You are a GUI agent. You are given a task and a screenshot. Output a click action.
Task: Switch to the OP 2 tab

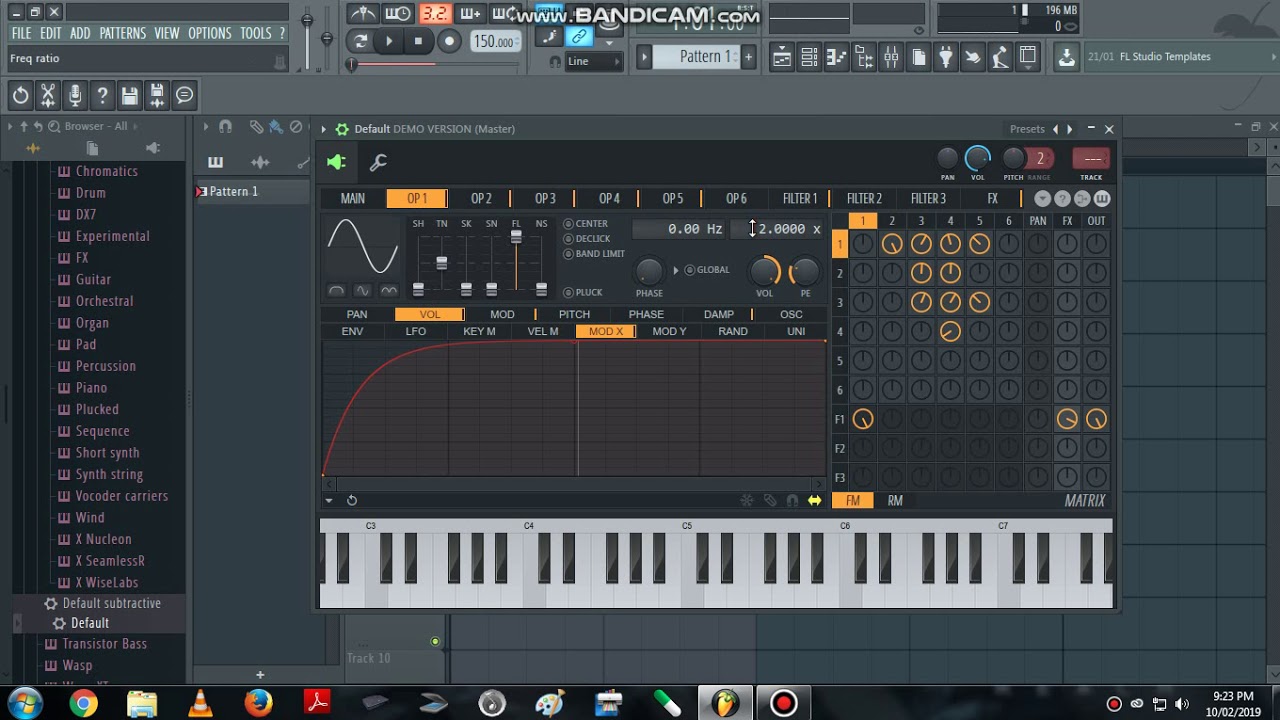coord(481,199)
